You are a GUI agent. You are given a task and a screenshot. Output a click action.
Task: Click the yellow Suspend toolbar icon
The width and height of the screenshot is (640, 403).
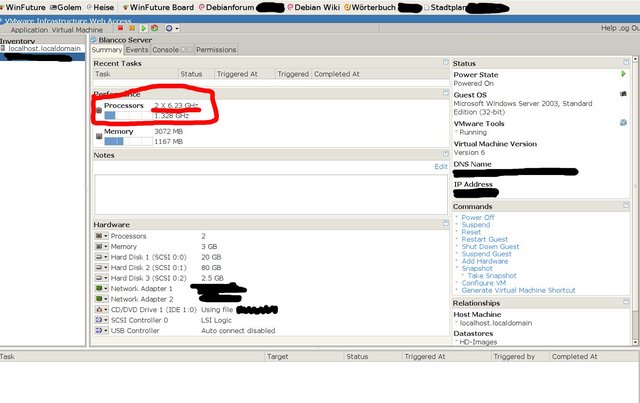point(132,28)
